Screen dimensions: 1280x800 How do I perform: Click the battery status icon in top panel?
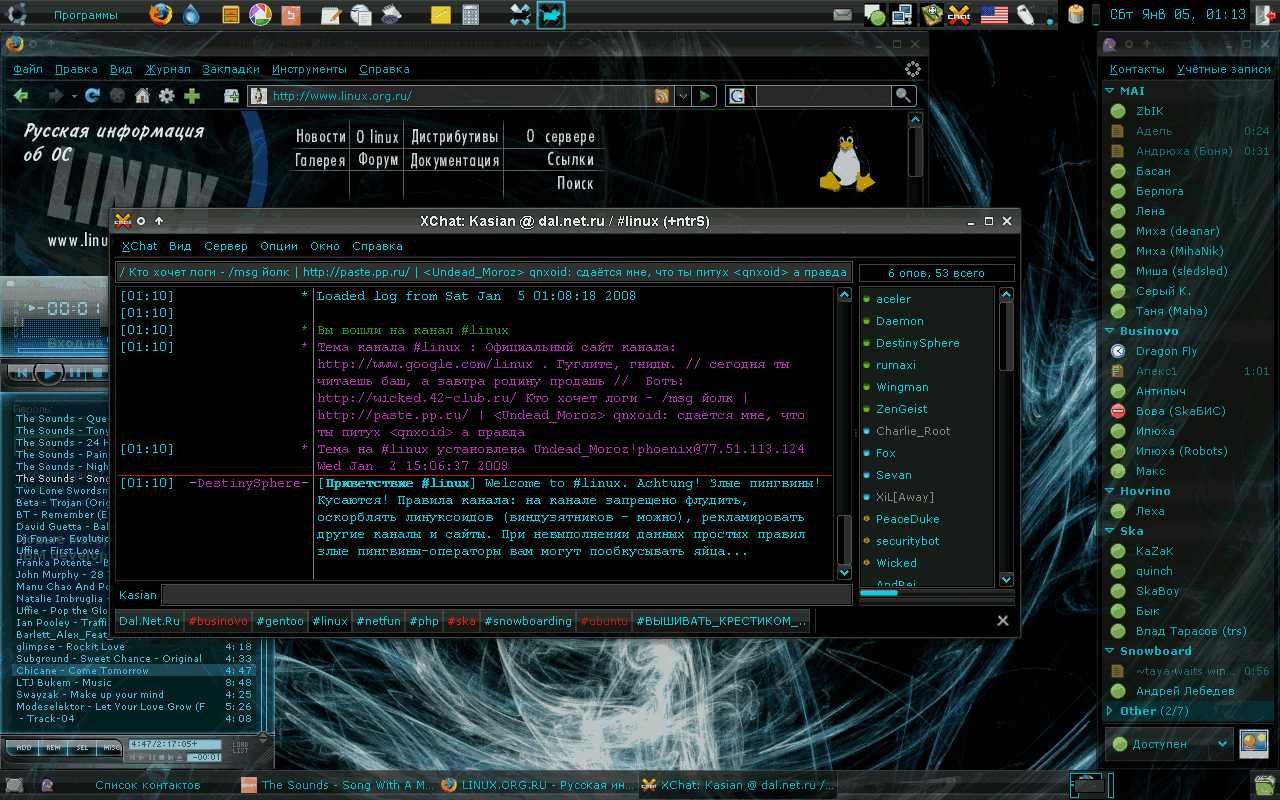coord(1076,15)
